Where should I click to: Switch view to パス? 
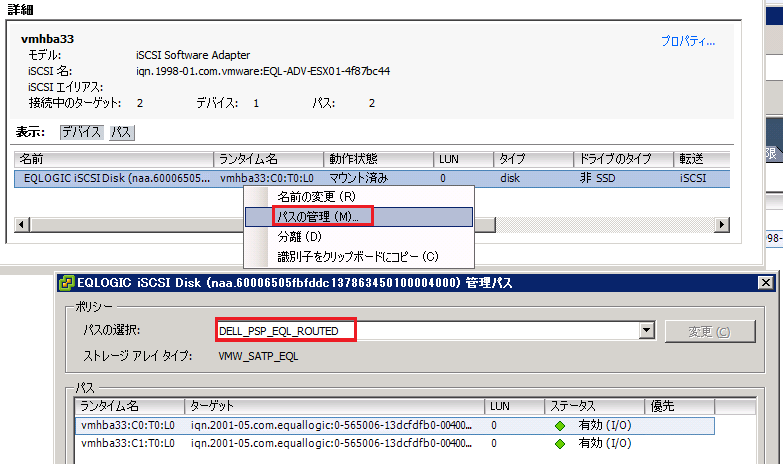[x=122, y=132]
